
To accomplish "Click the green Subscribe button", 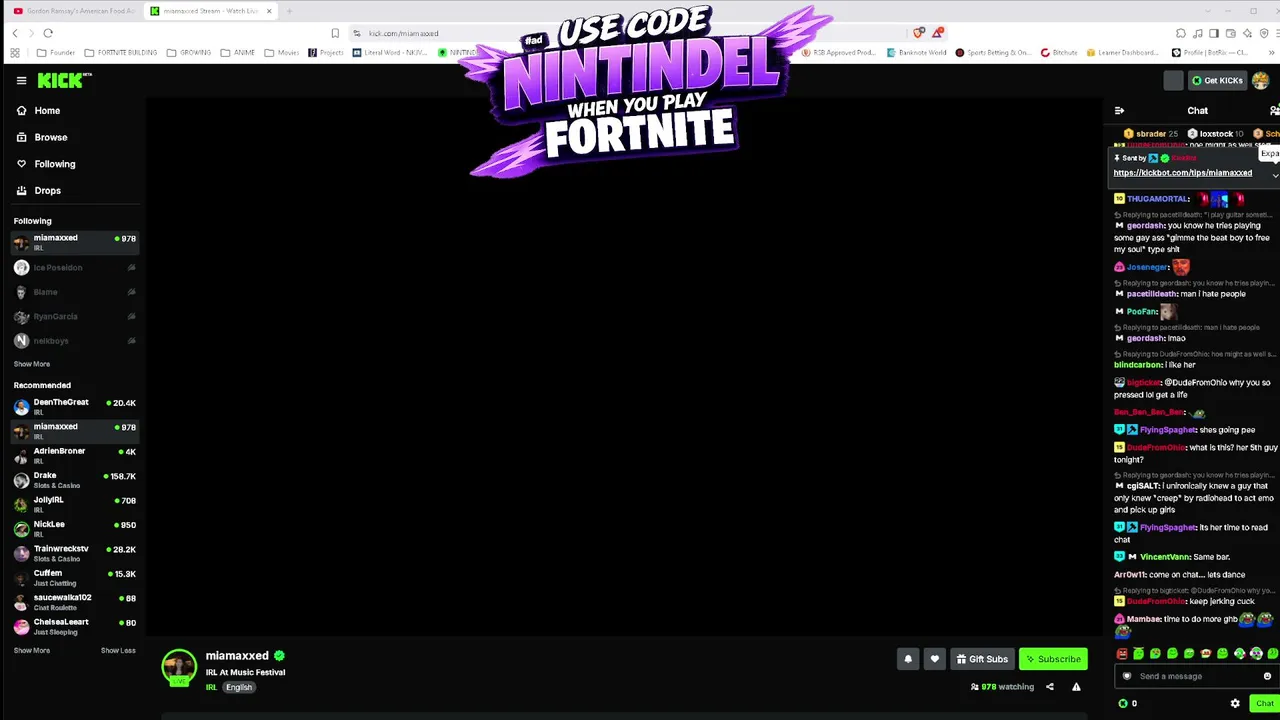I will (x=1053, y=659).
